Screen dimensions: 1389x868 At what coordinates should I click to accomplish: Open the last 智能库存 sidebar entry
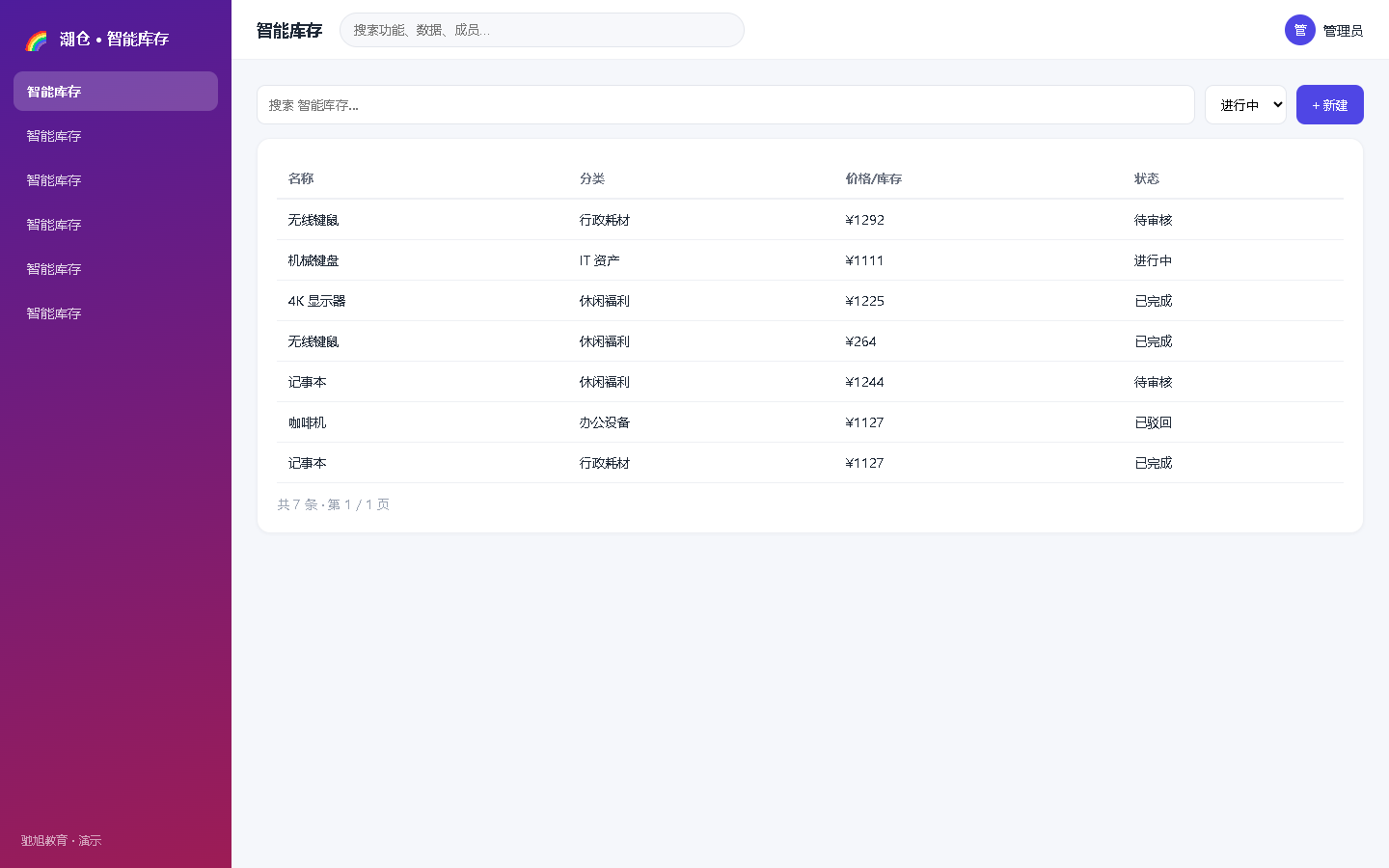click(x=116, y=313)
